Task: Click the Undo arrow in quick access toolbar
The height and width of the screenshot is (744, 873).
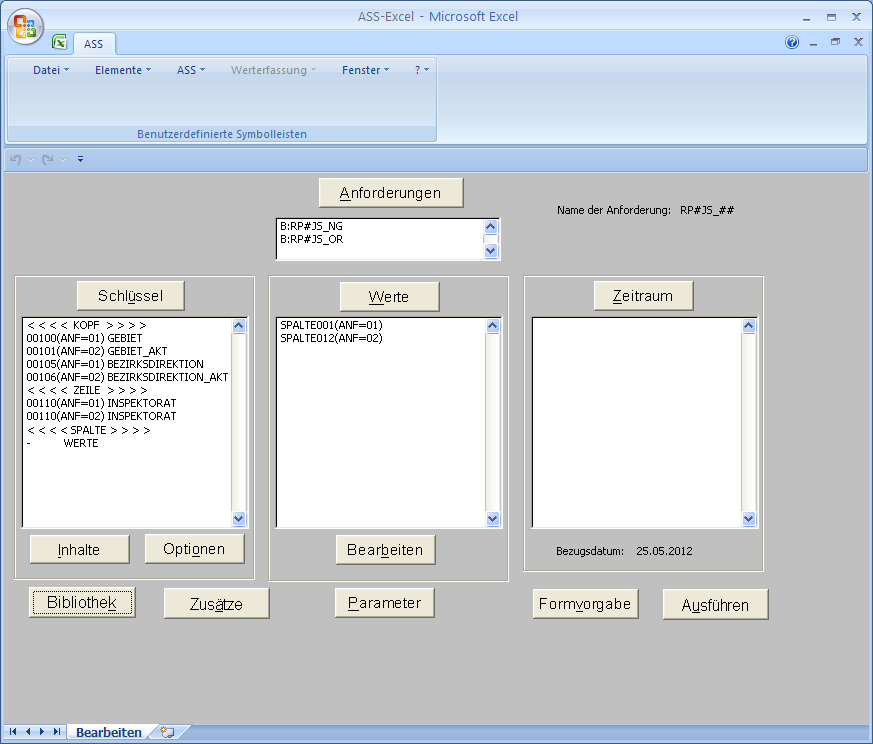Action: coord(16,159)
